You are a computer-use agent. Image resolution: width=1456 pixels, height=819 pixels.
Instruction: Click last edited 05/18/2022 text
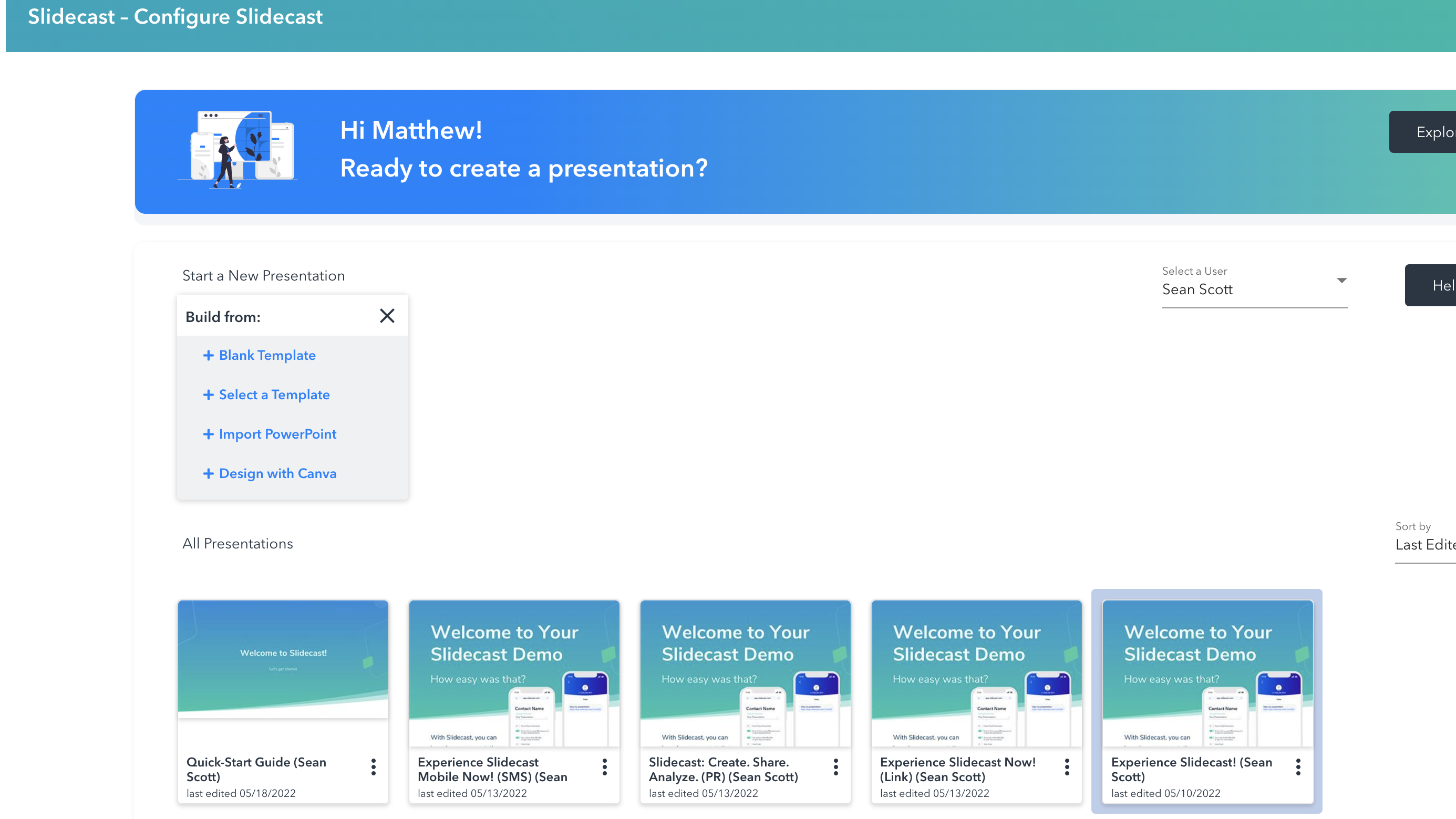(x=241, y=794)
